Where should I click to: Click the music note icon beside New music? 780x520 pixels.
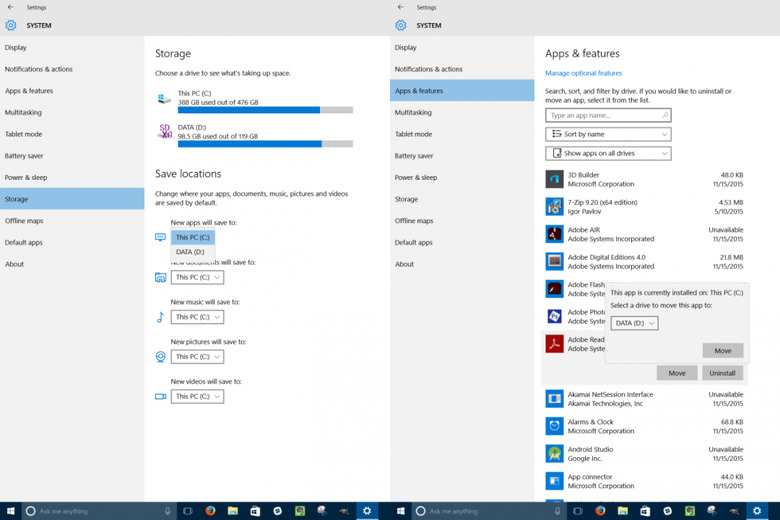[160, 317]
